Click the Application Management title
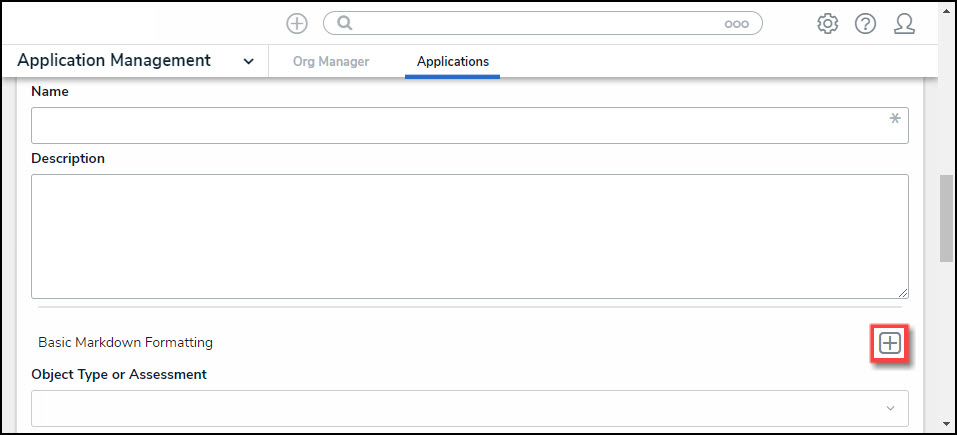The width and height of the screenshot is (957, 435). click(x=114, y=61)
